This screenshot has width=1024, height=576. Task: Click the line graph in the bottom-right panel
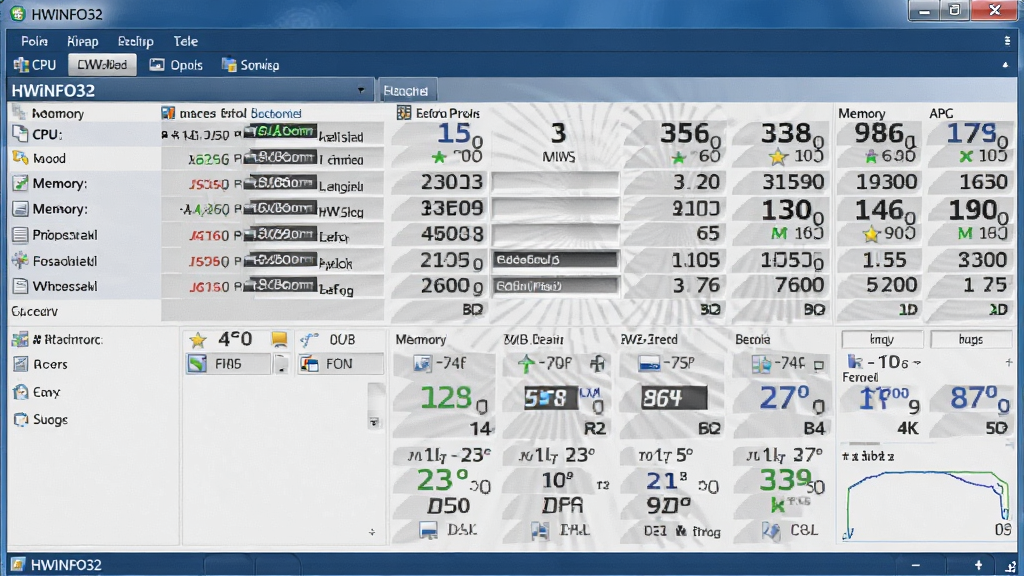[x=927, y=505]
